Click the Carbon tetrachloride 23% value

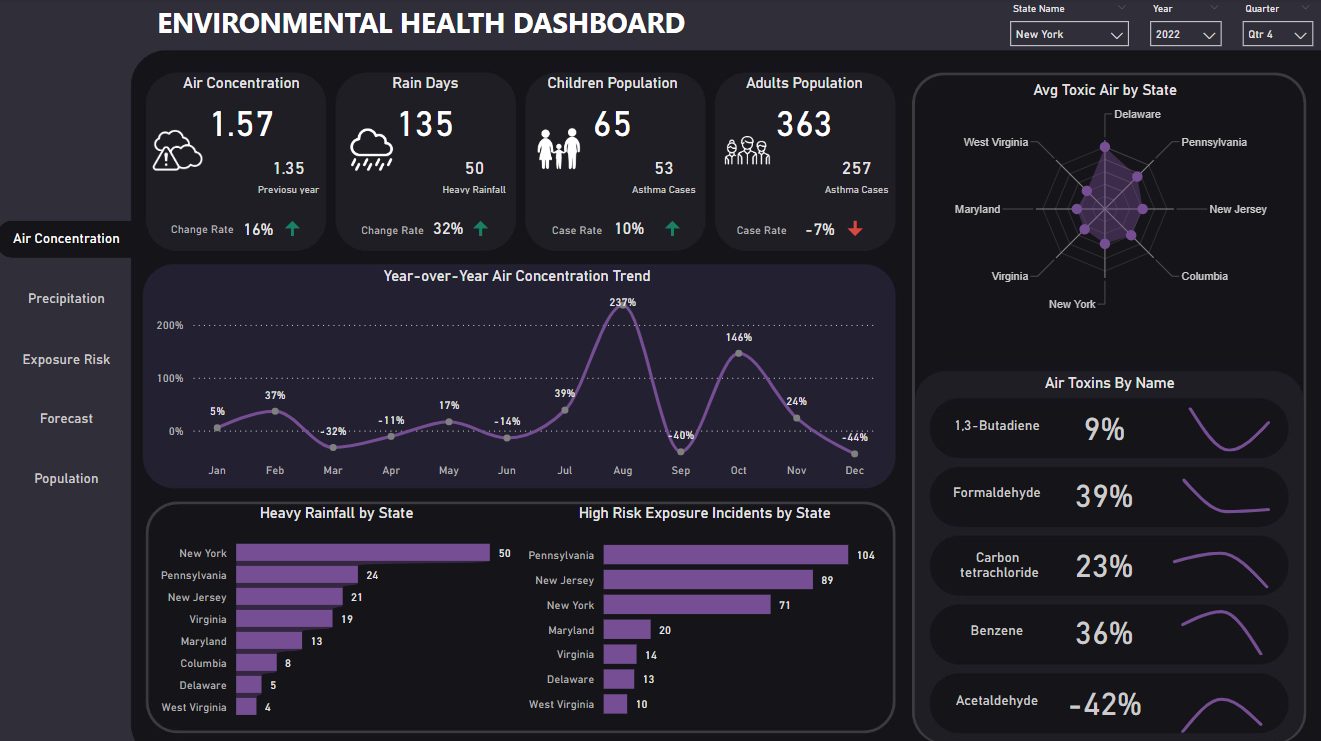(x=1104, y=566)
